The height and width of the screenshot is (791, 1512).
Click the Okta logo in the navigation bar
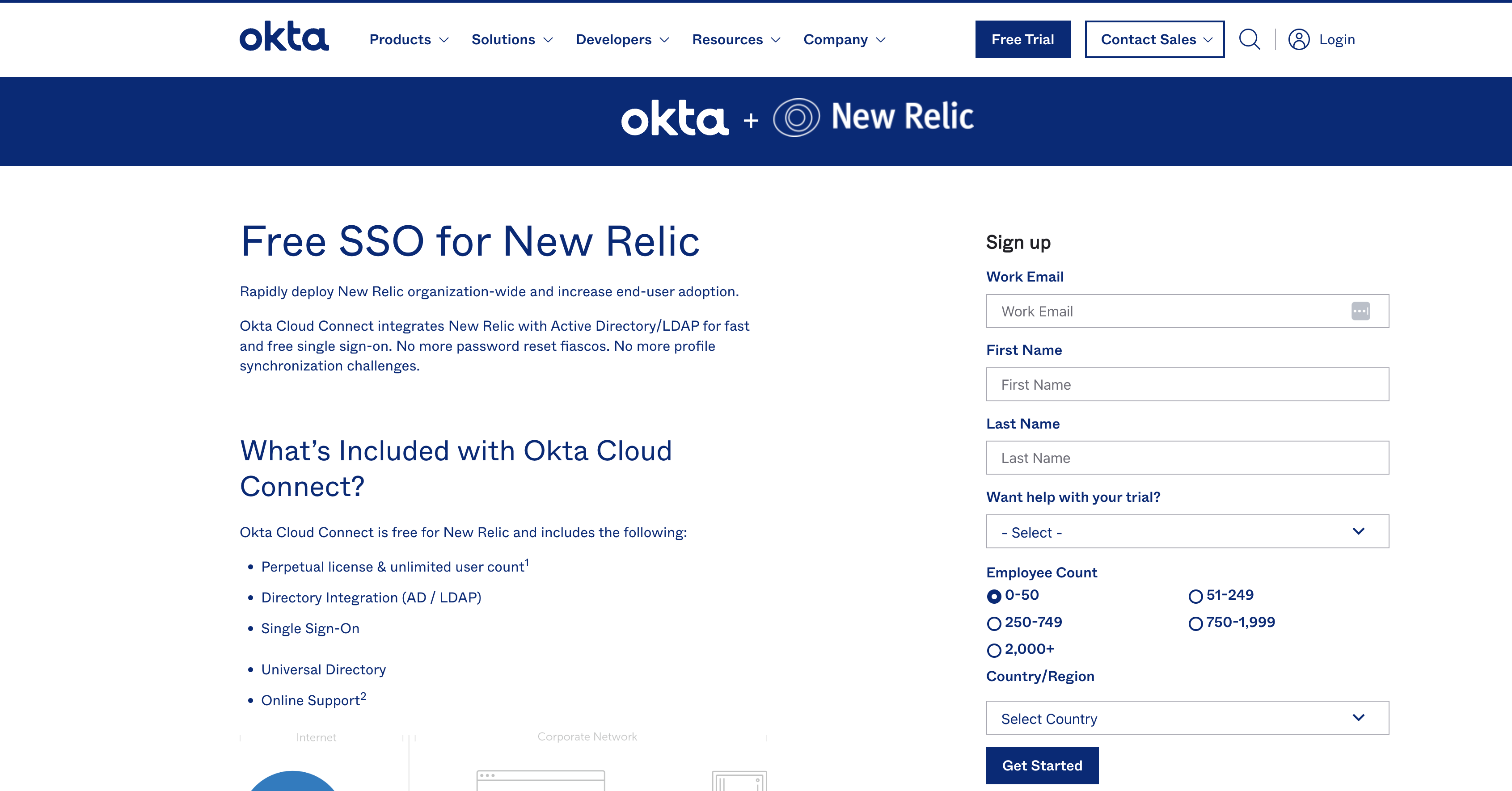[x=284, y=37]
